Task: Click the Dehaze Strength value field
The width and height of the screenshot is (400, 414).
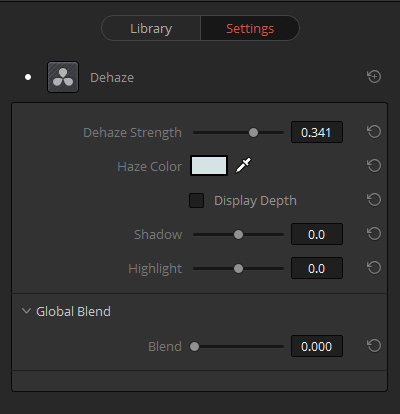Action: pyautogui.click(x=317, y=132)
